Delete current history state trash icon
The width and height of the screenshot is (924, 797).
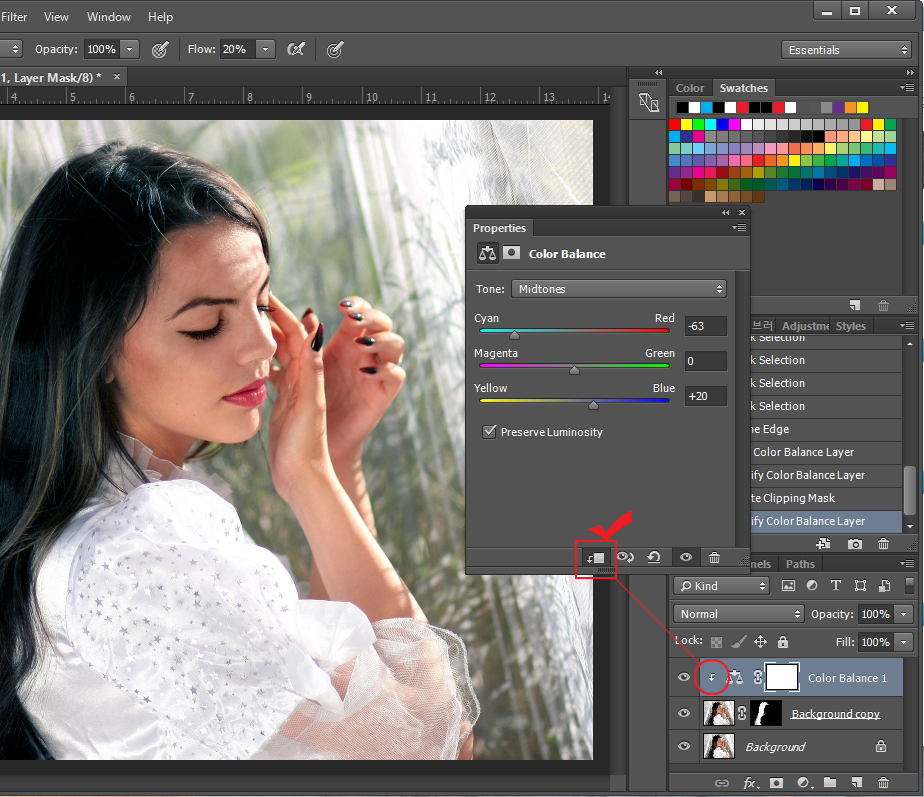pos(883,544)
